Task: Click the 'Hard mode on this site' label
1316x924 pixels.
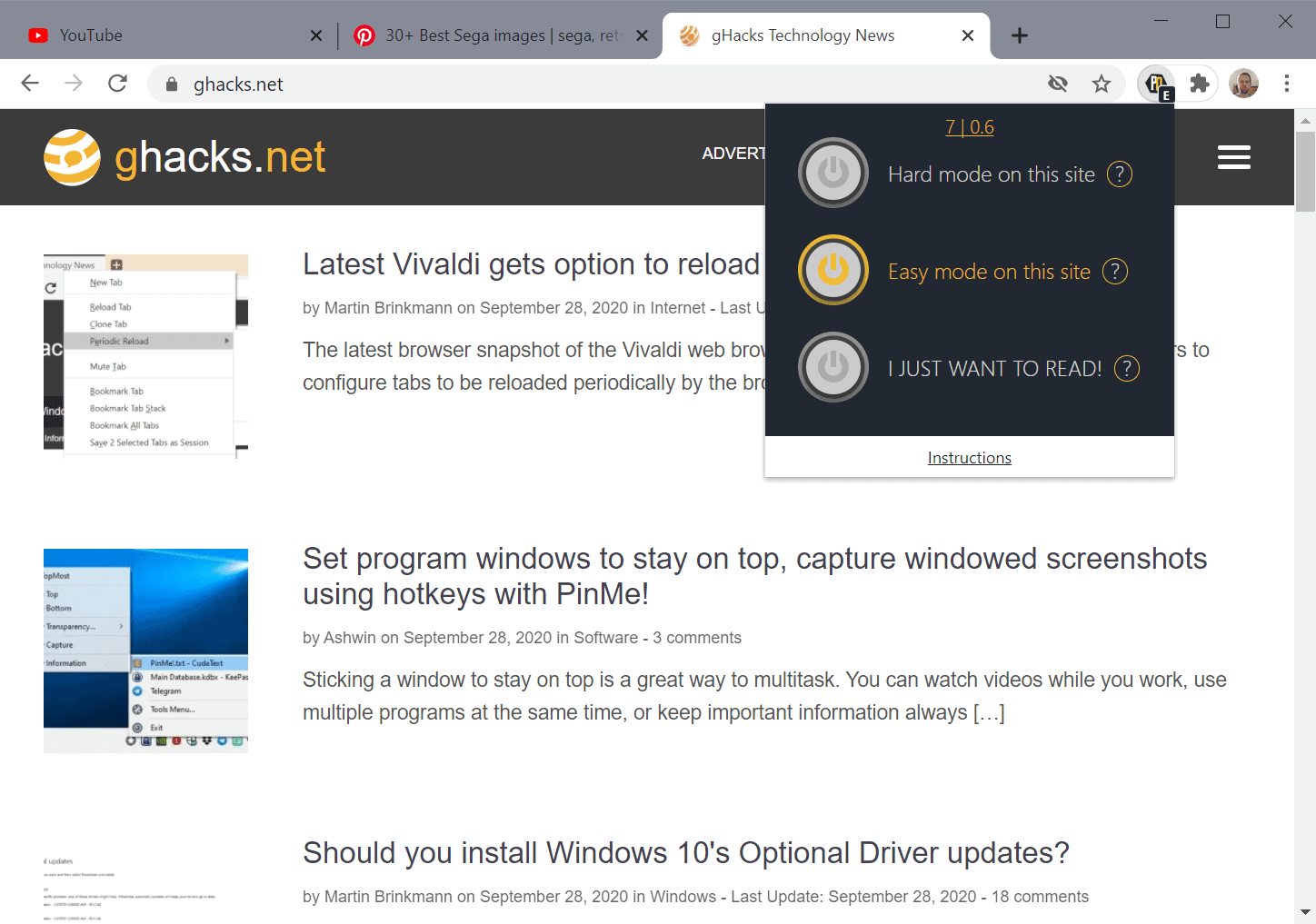Action: coord(992,174)
